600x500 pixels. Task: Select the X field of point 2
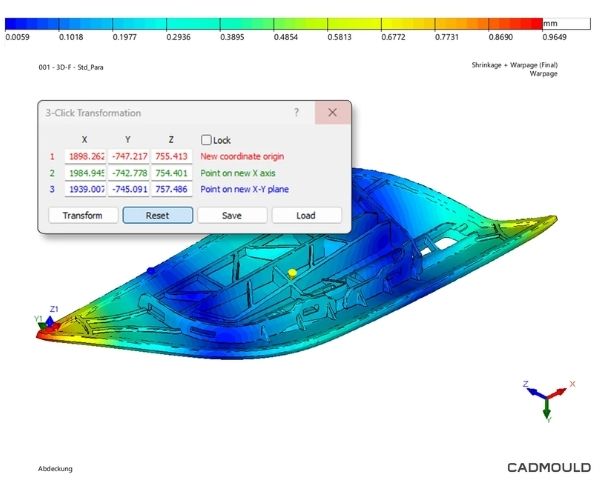click(84, 173)
